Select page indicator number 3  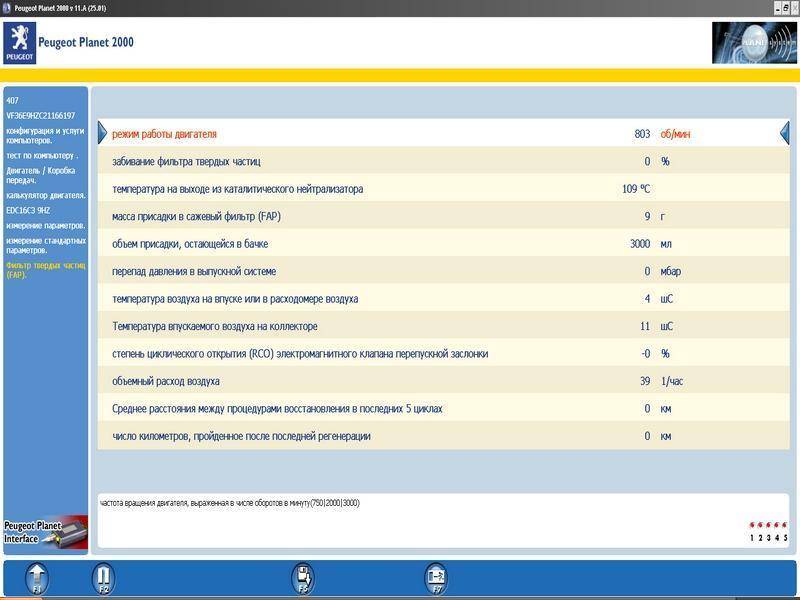pos(769,538)
